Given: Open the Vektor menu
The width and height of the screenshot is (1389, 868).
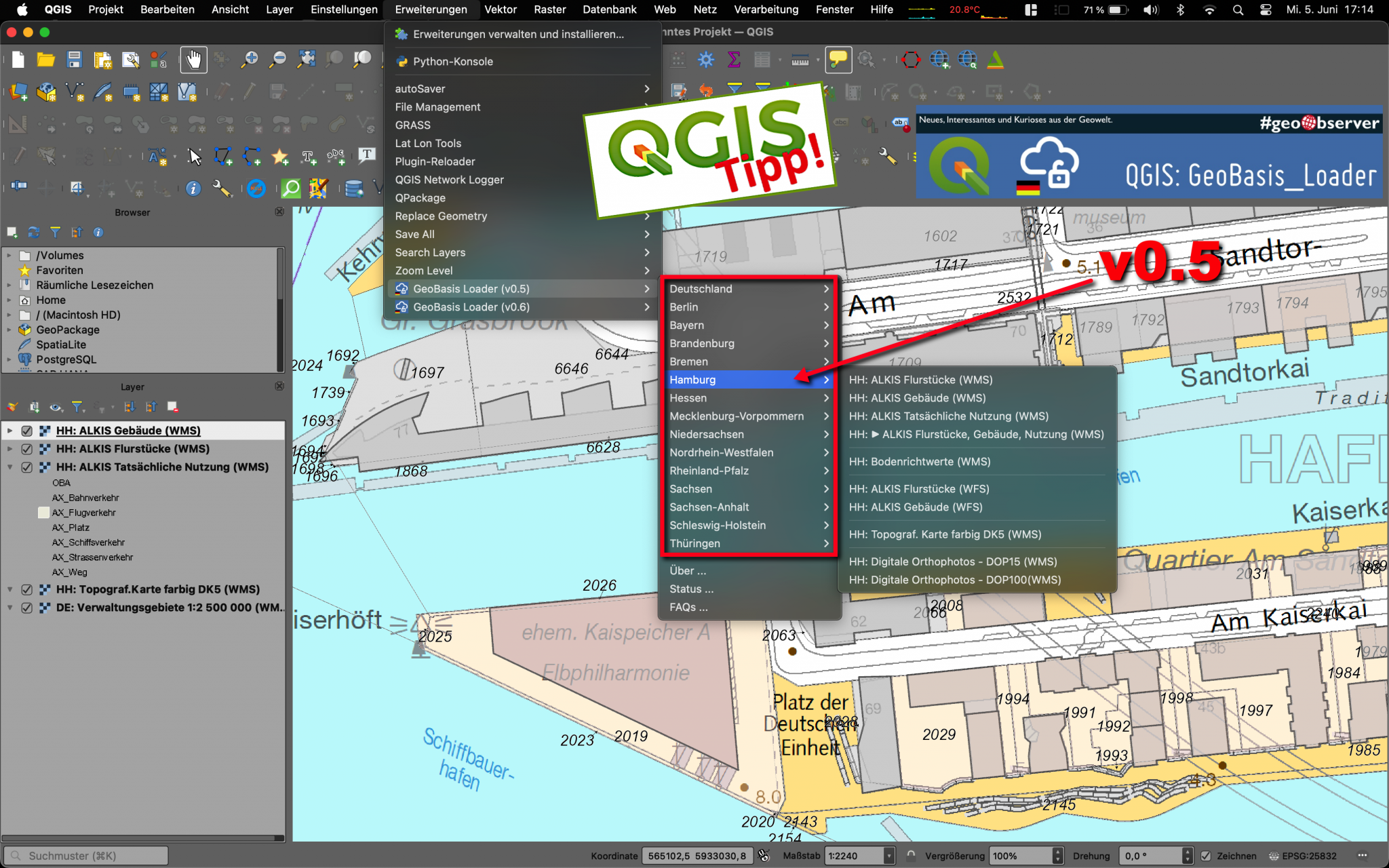Looking at the screenshot, I should [x=501, y=9].
